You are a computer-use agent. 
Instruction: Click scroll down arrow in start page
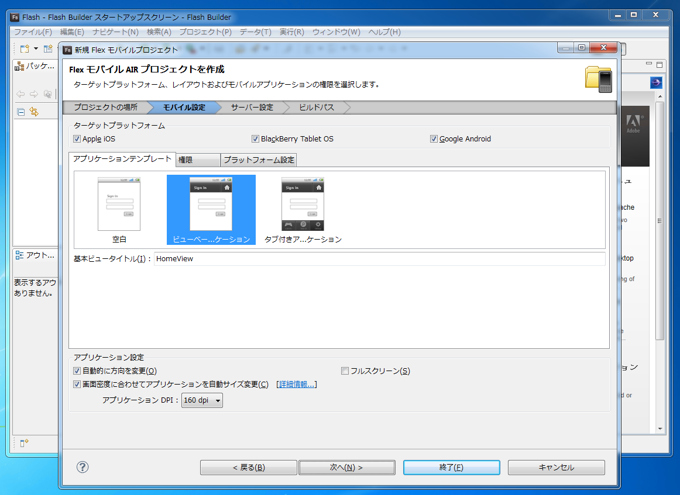[660, 429]
